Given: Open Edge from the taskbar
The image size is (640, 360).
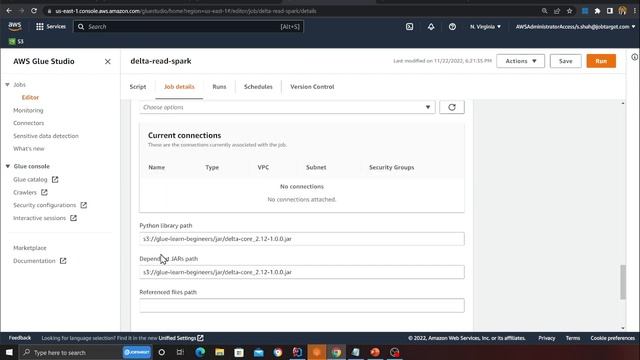Looking at the screenshot, I should (200, 352).
